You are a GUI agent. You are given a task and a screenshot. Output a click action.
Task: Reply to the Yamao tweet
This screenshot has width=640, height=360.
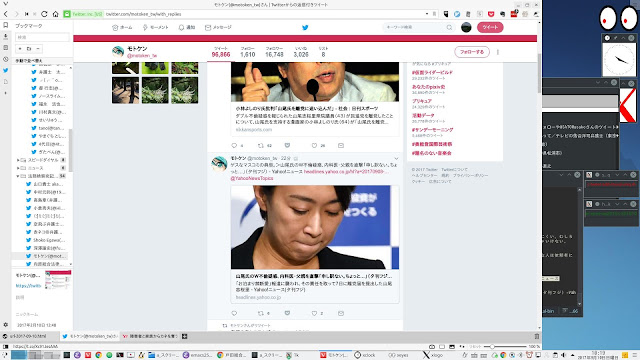pos(234,313)
